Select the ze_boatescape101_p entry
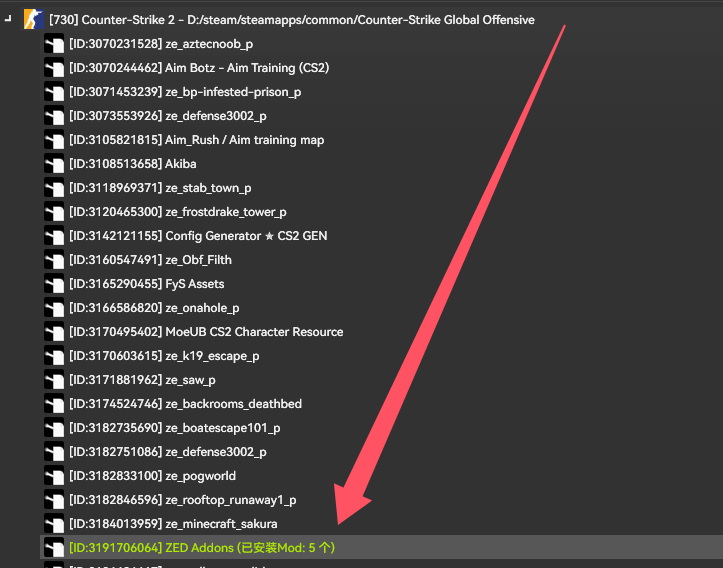The height and width of the screenshot is (568, 723). click(x=175, y=427)
